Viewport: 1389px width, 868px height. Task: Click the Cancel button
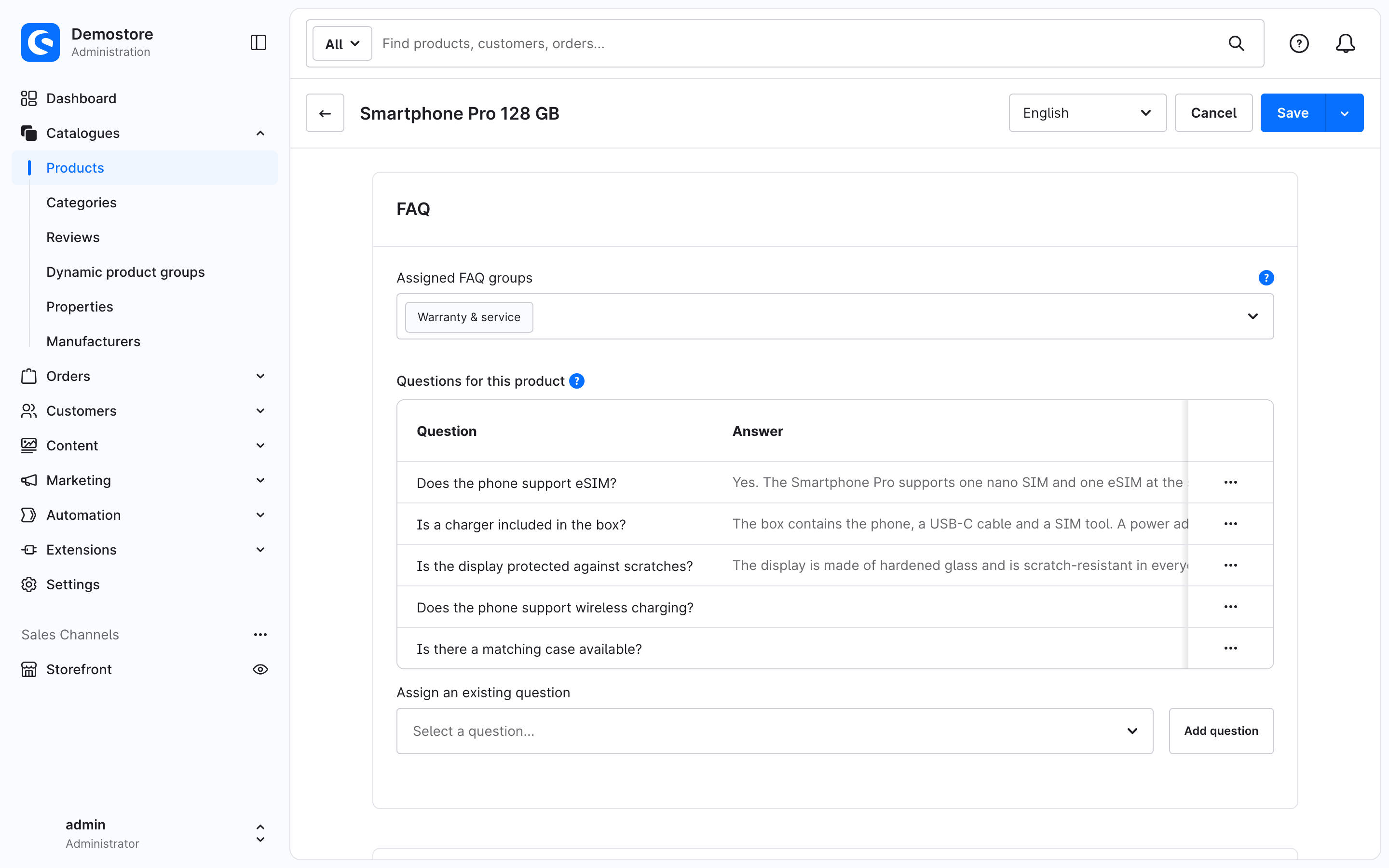coord(1213,113)
